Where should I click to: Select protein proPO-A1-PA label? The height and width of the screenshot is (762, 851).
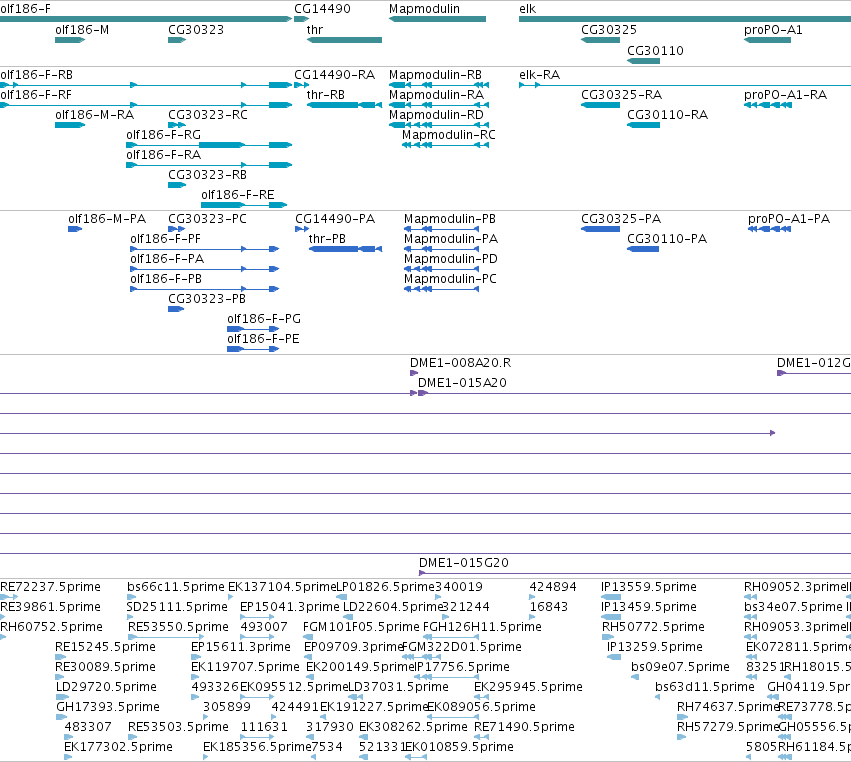click(x=789, y=219)
